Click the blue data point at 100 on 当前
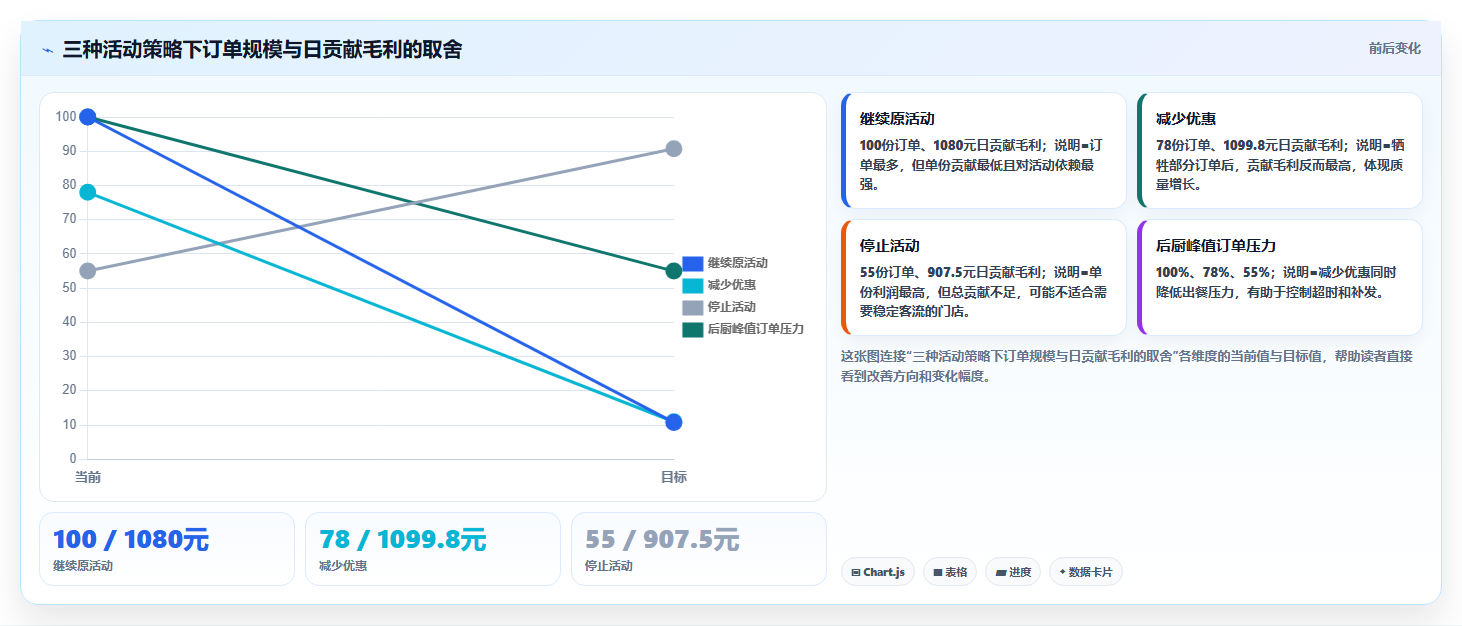1462x626 pixels. 88,117
